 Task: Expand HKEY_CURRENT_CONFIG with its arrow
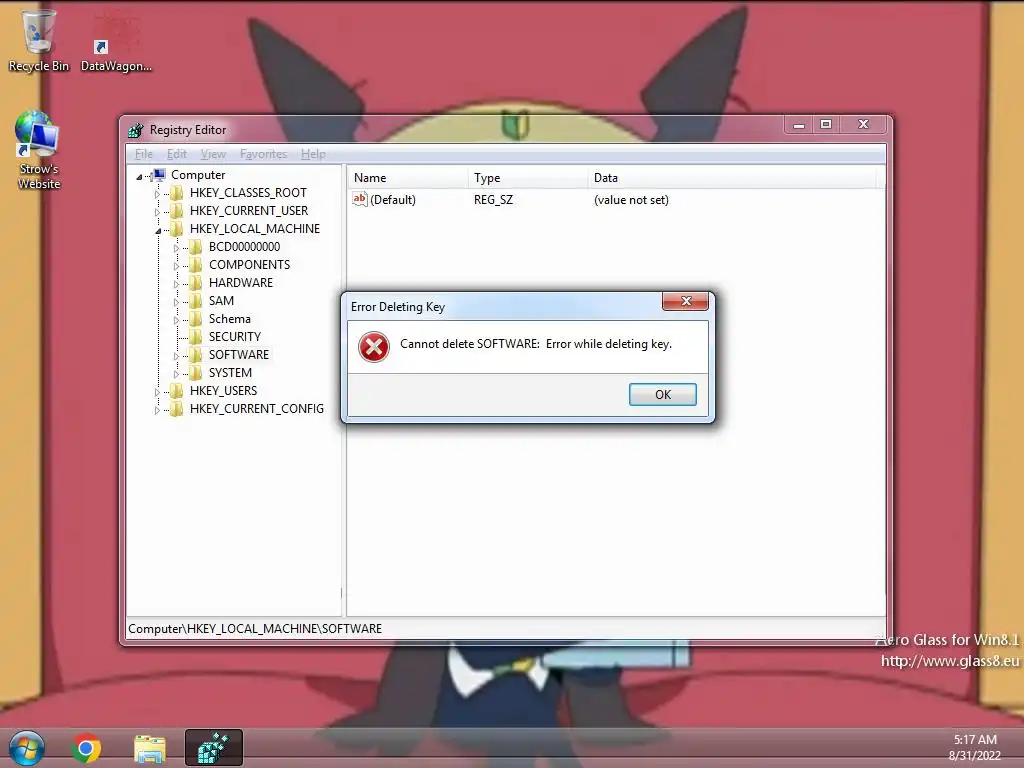157,410
